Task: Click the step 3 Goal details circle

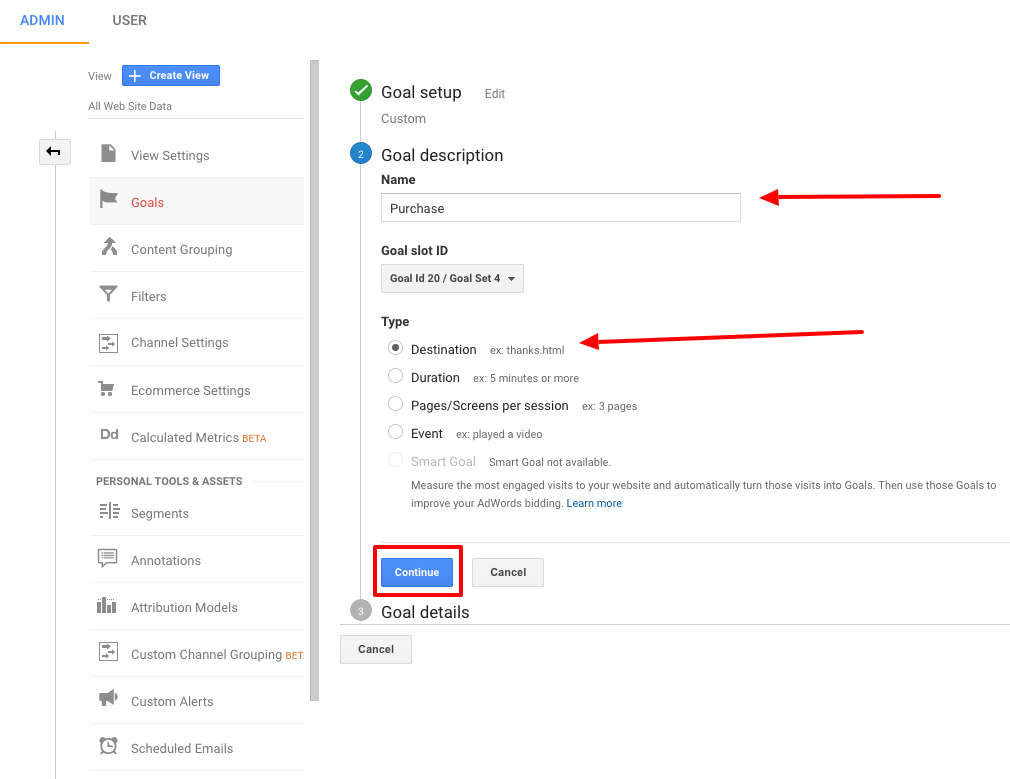Action: tap(361, 610)
